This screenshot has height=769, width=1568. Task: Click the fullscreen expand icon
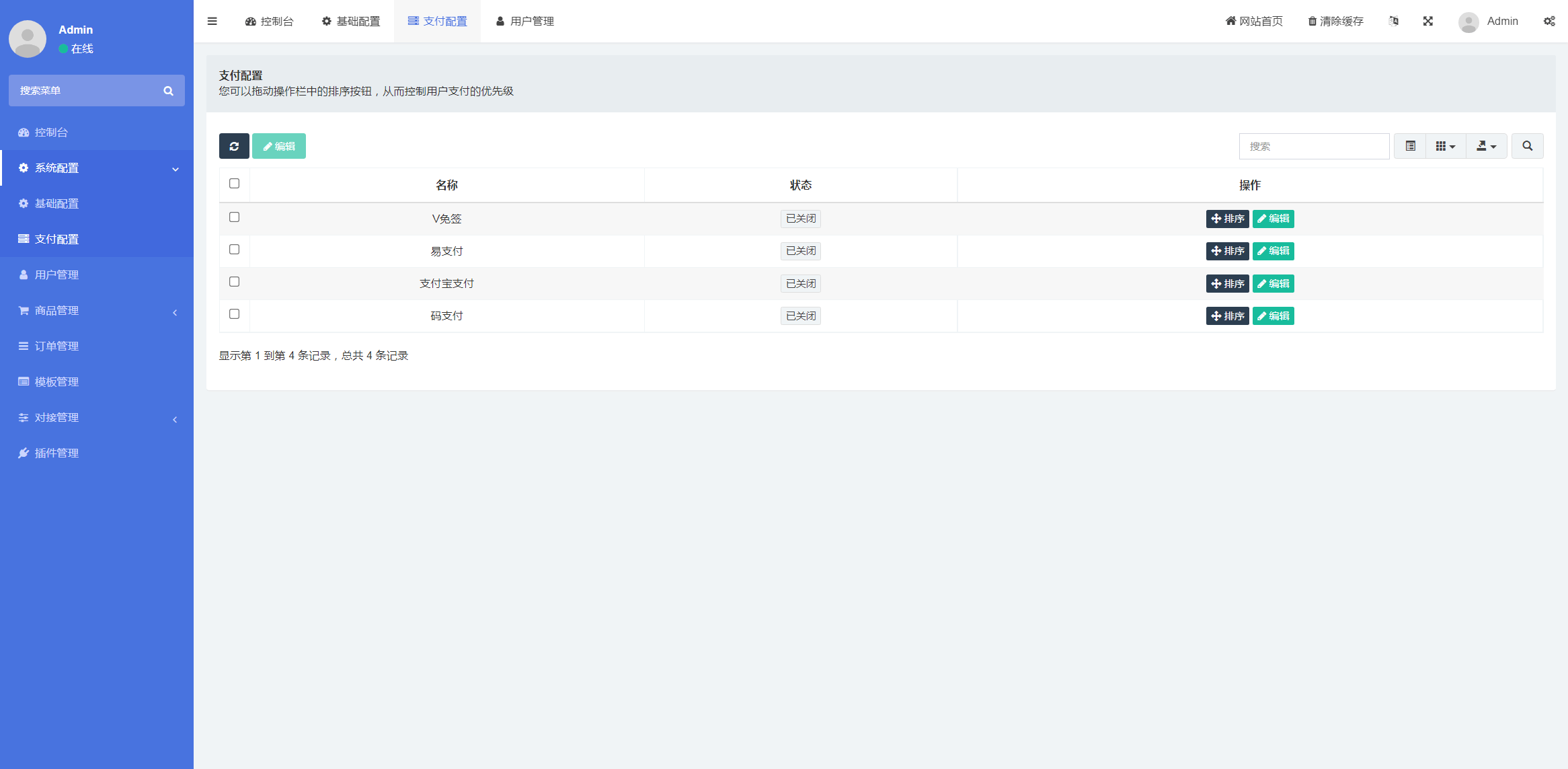1427,21
